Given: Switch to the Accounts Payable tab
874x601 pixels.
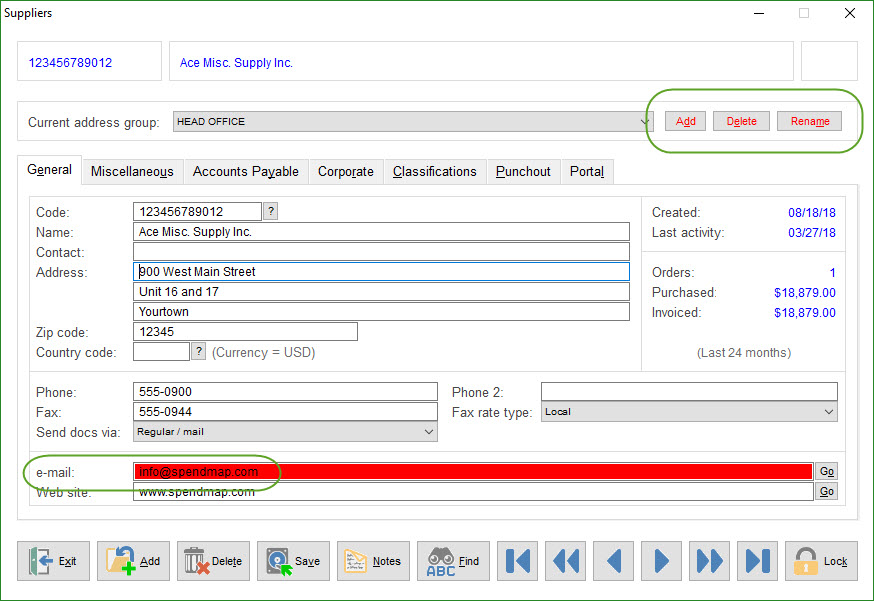Looking at the screenshot, I should (x=245, y=172).
